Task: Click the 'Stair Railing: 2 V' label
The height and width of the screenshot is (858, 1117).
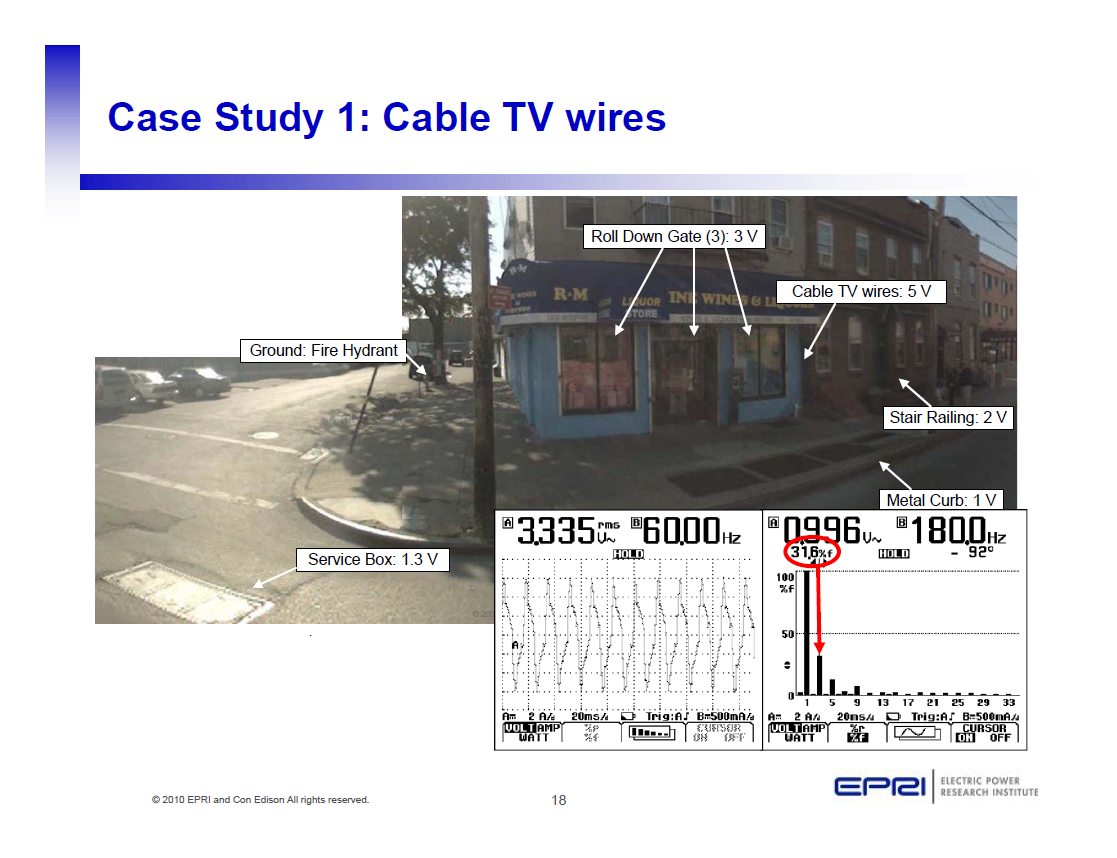Action: pyautogui.click(x=947, y=417)
